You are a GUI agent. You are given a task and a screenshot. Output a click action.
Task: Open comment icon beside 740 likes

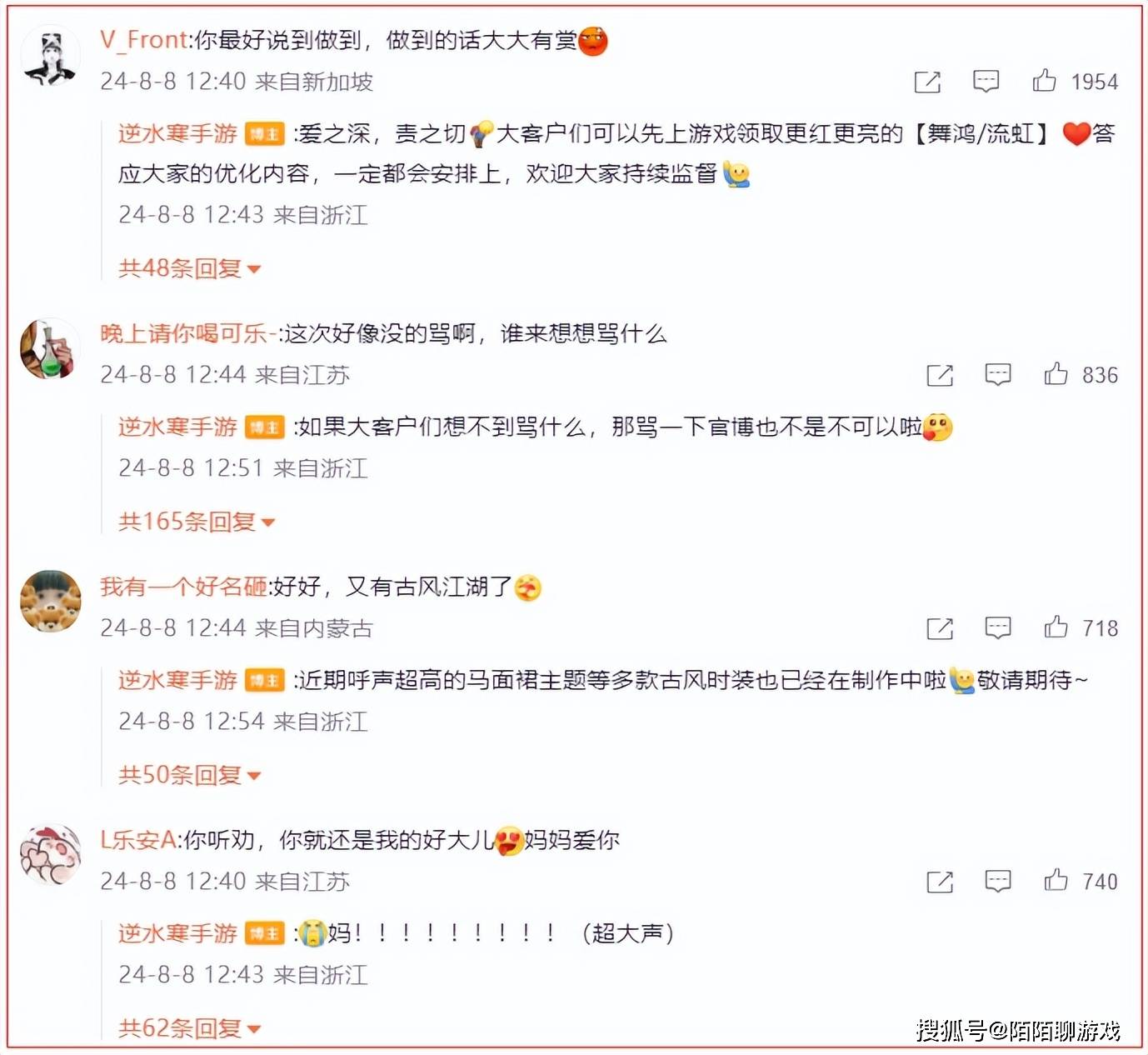click(998, 881)
